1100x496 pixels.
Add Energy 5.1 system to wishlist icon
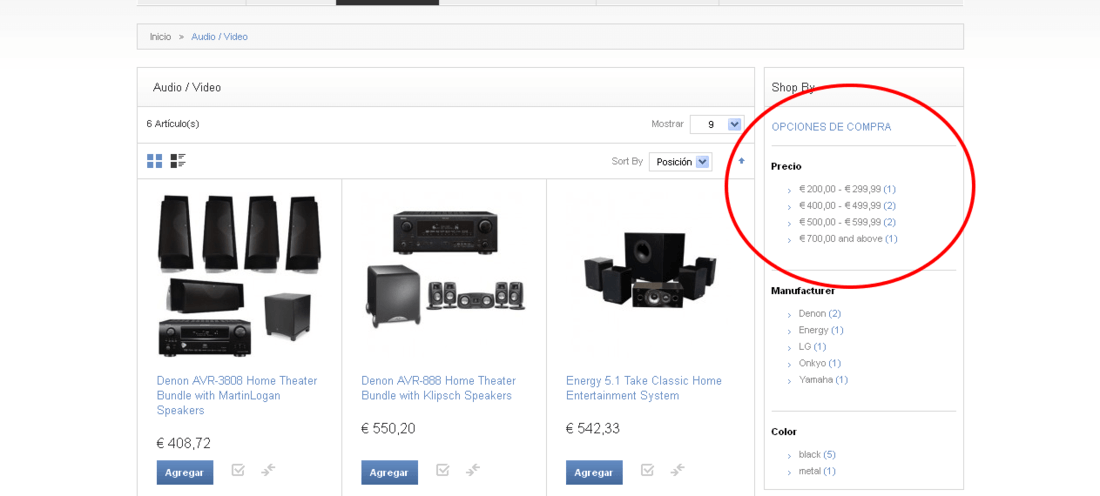tap(648, 470)
